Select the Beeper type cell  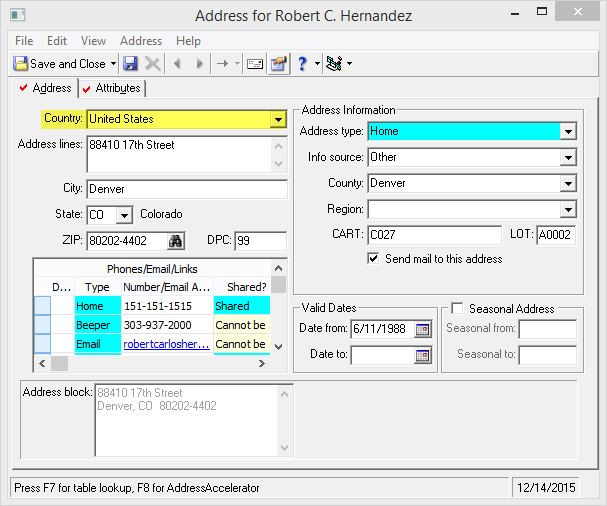point(98,325)
